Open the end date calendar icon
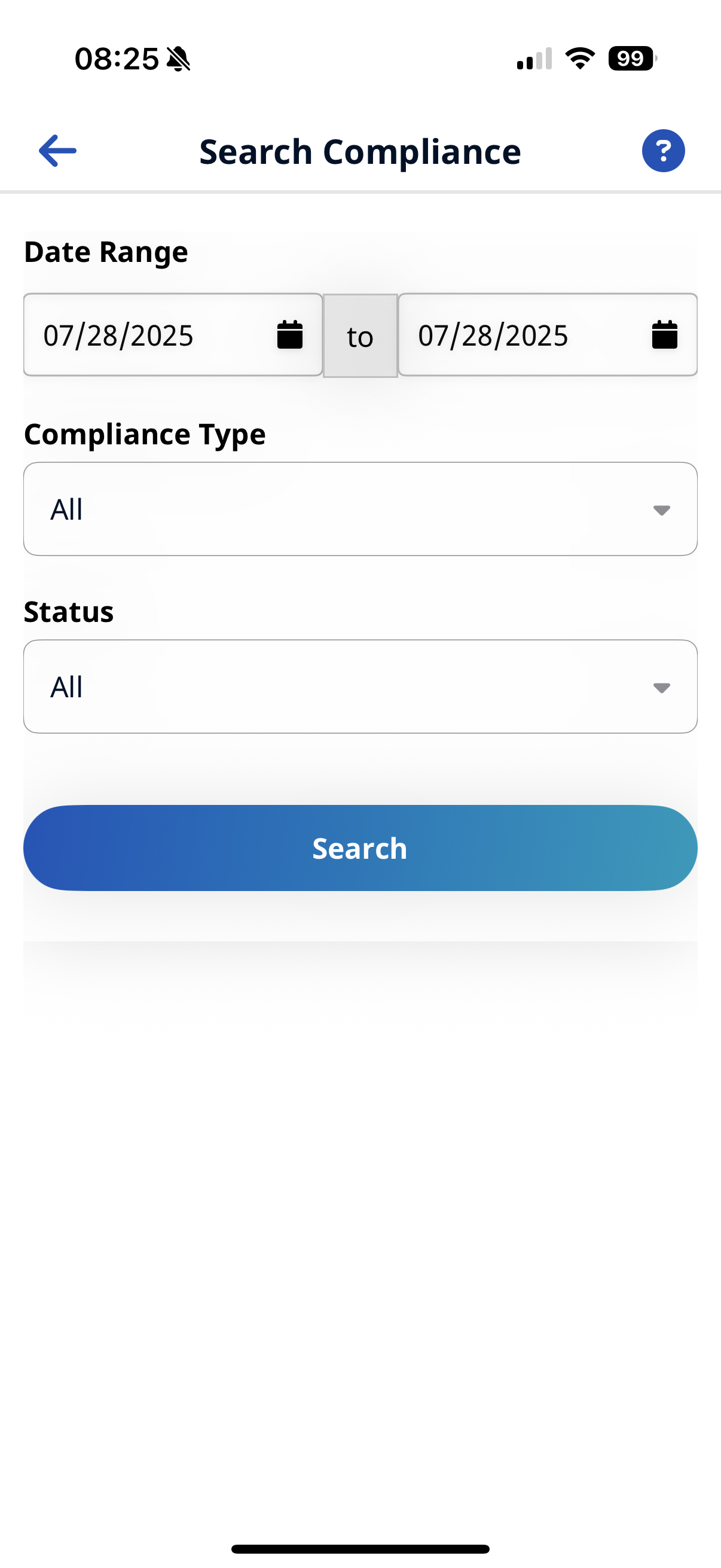Image resolution: width=721 pixels, height=1568 pixels. (664, 335)
